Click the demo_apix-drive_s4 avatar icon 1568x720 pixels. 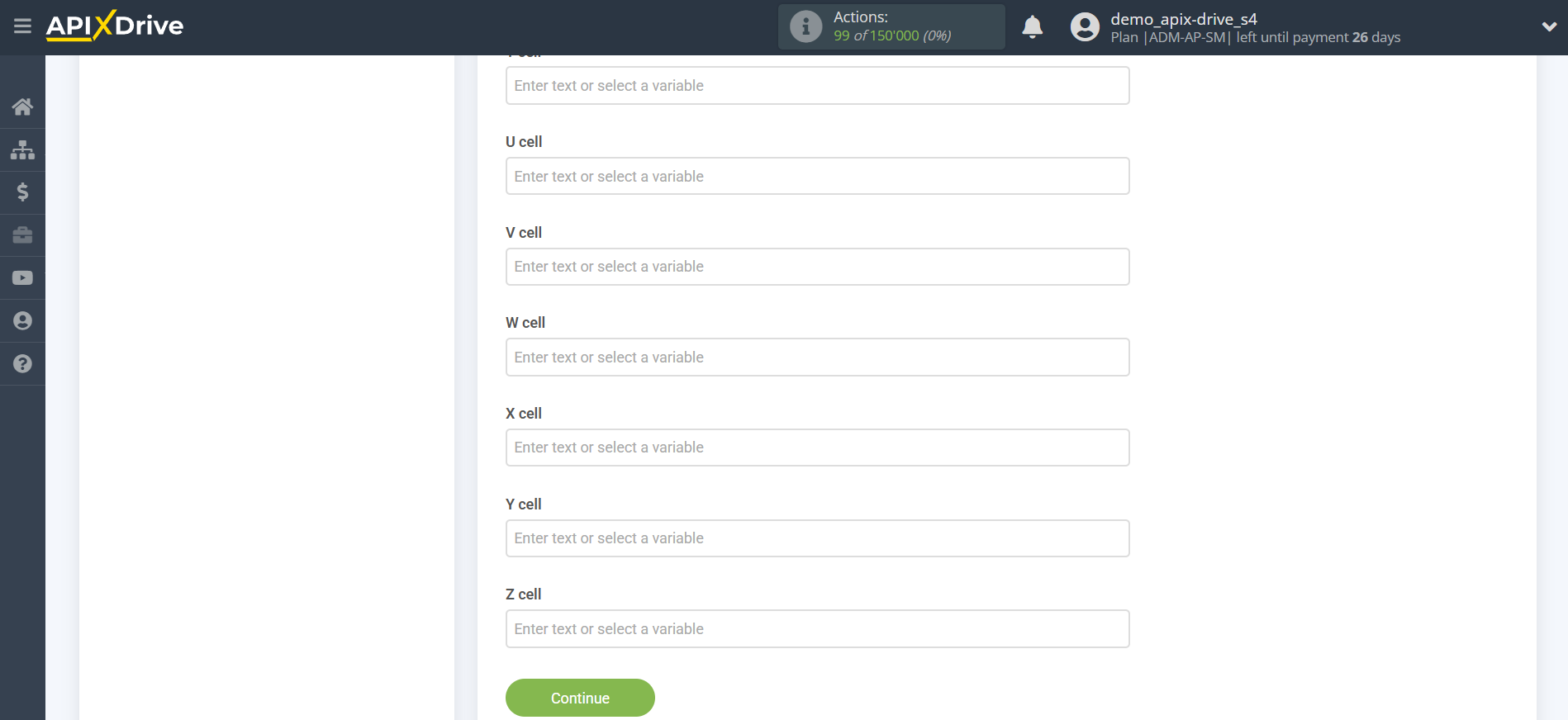coord(1085,26)
